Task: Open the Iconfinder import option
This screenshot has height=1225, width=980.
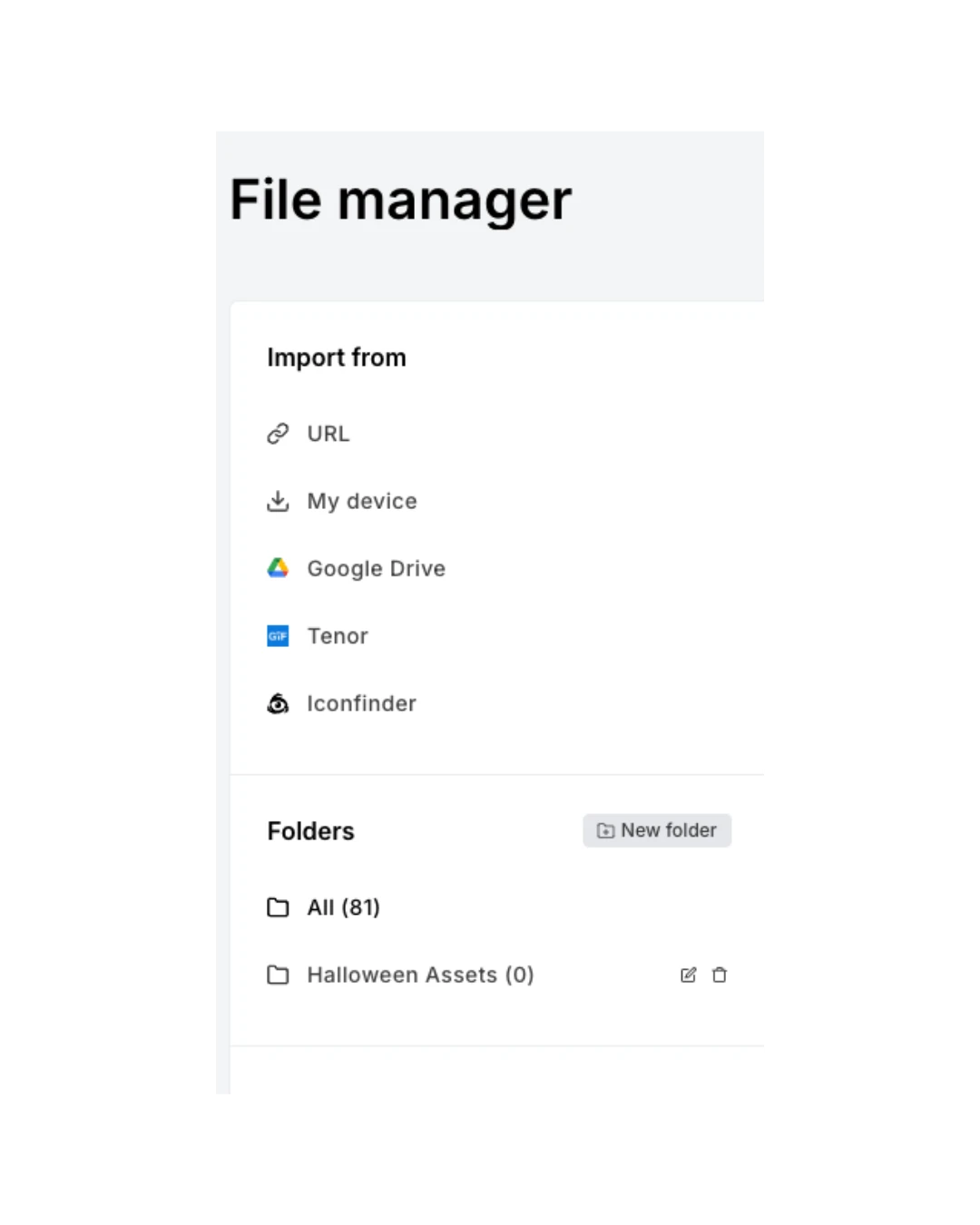Action: click(x=361, y=703)
